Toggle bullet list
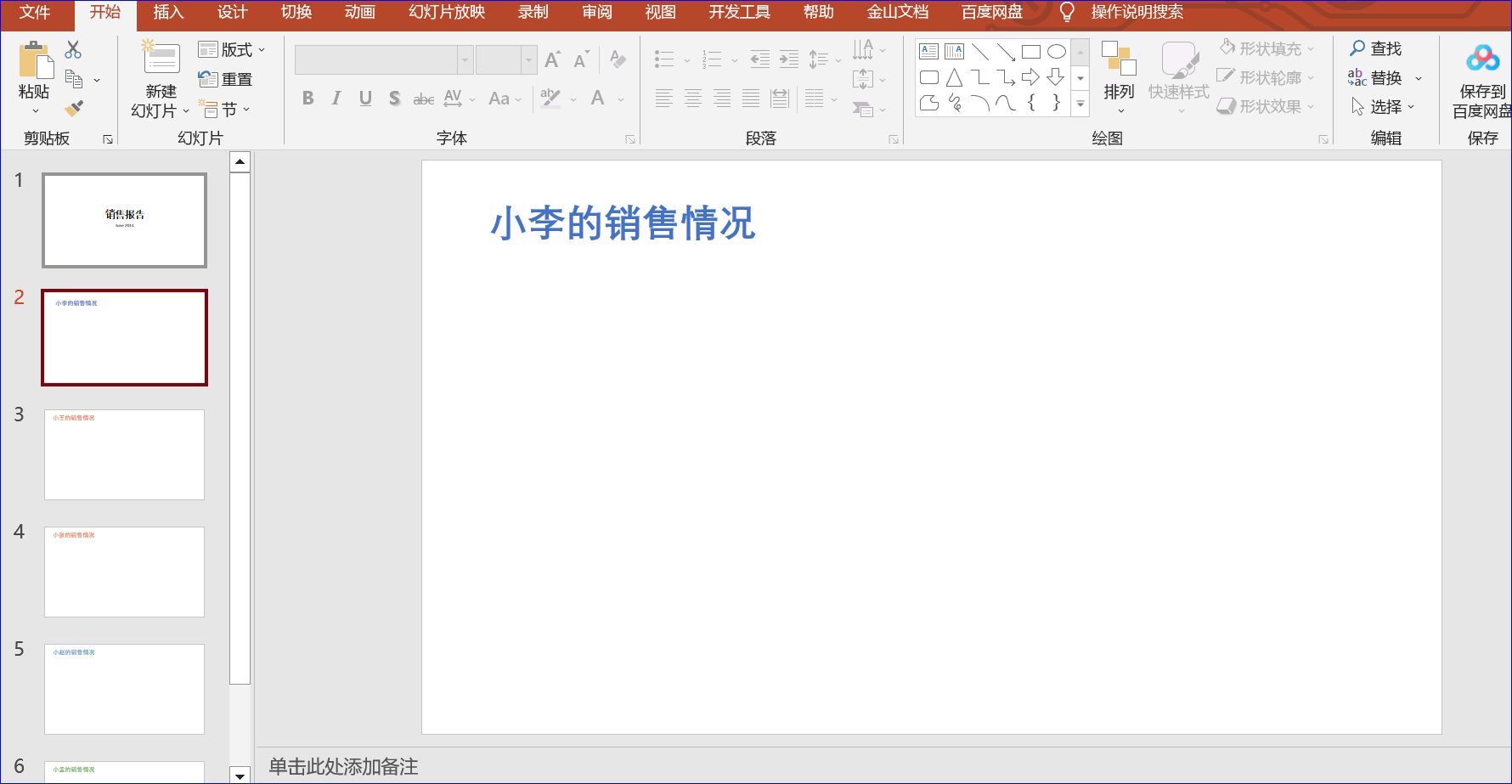The height and width of the screenshot is (784, 1512). 664,59
